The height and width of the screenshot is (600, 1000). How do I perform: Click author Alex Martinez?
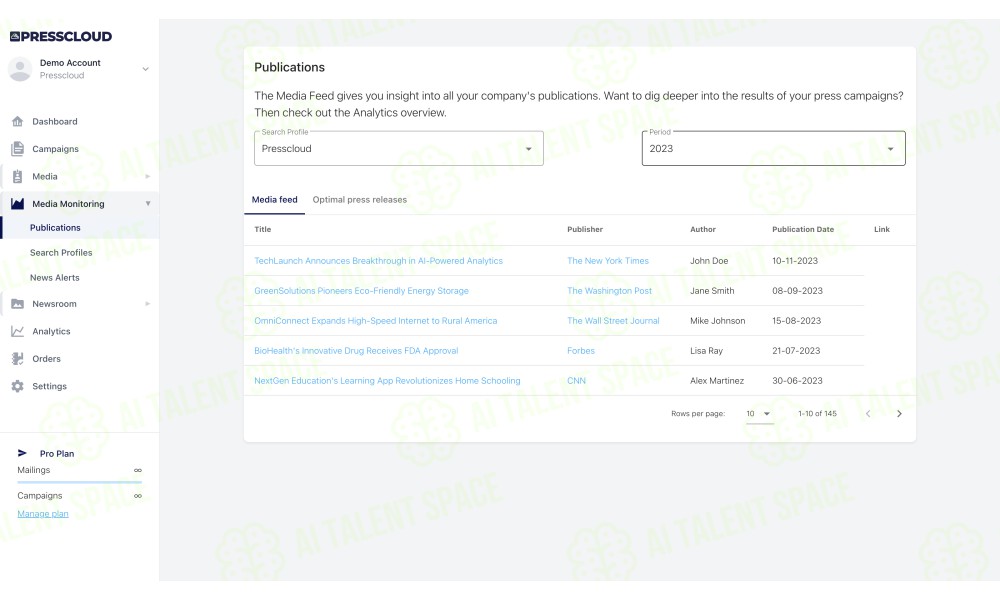pyautogui.click(x=717, y=381)
